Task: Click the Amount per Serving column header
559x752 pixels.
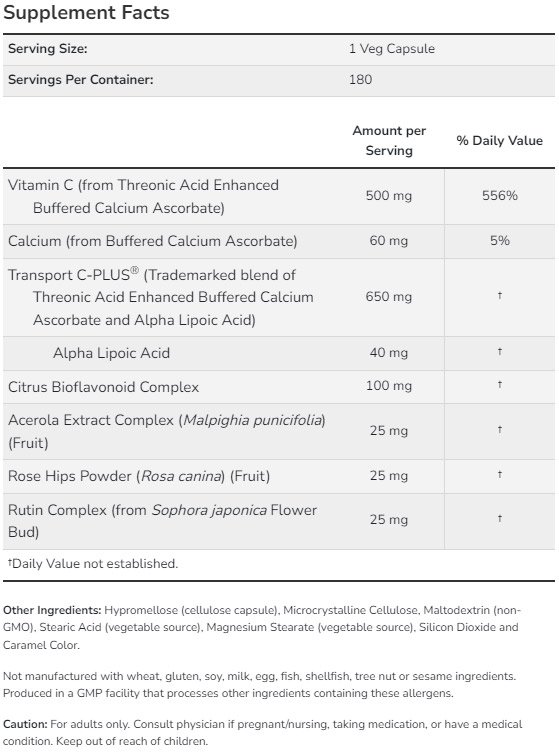Action: click(x=389, y=141)
